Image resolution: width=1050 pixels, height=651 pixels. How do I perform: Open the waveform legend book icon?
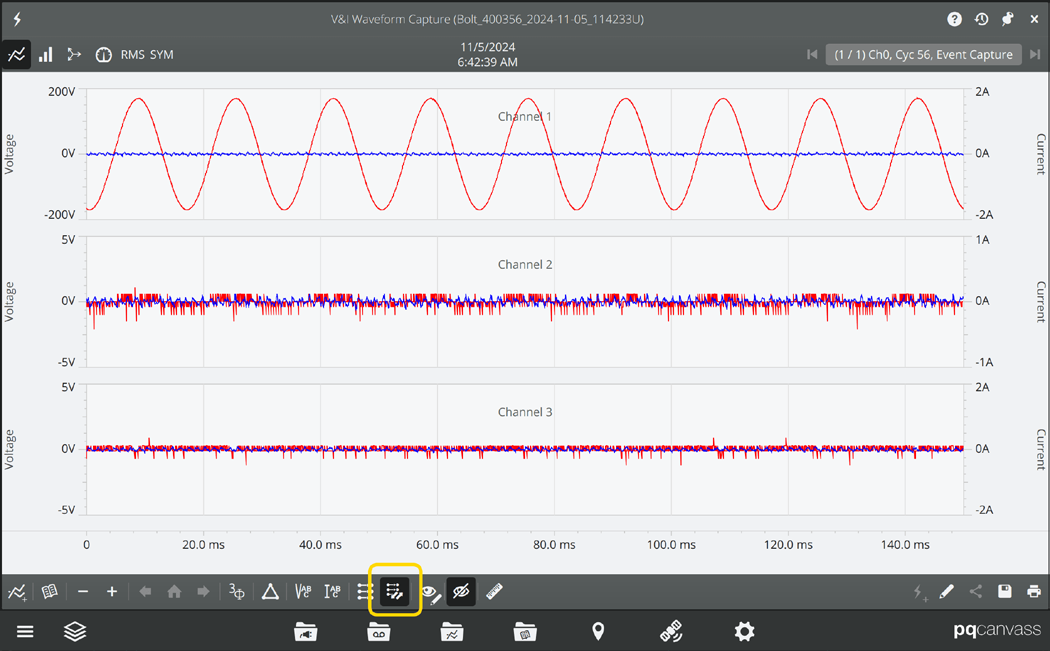pos(49,591)
